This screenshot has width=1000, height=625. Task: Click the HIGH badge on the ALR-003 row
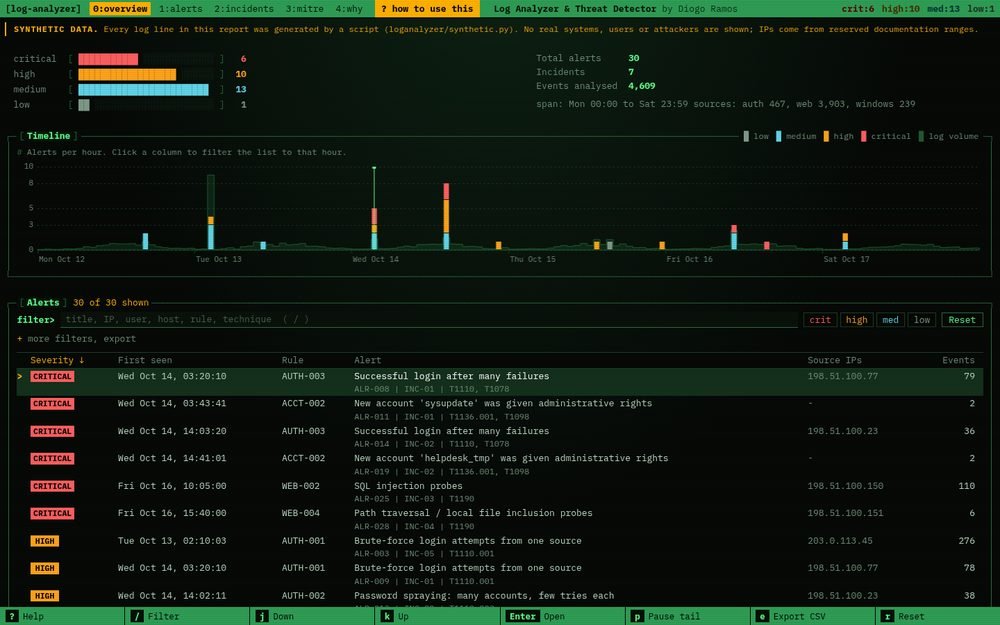pyautogui.click(x=45, y=541)
